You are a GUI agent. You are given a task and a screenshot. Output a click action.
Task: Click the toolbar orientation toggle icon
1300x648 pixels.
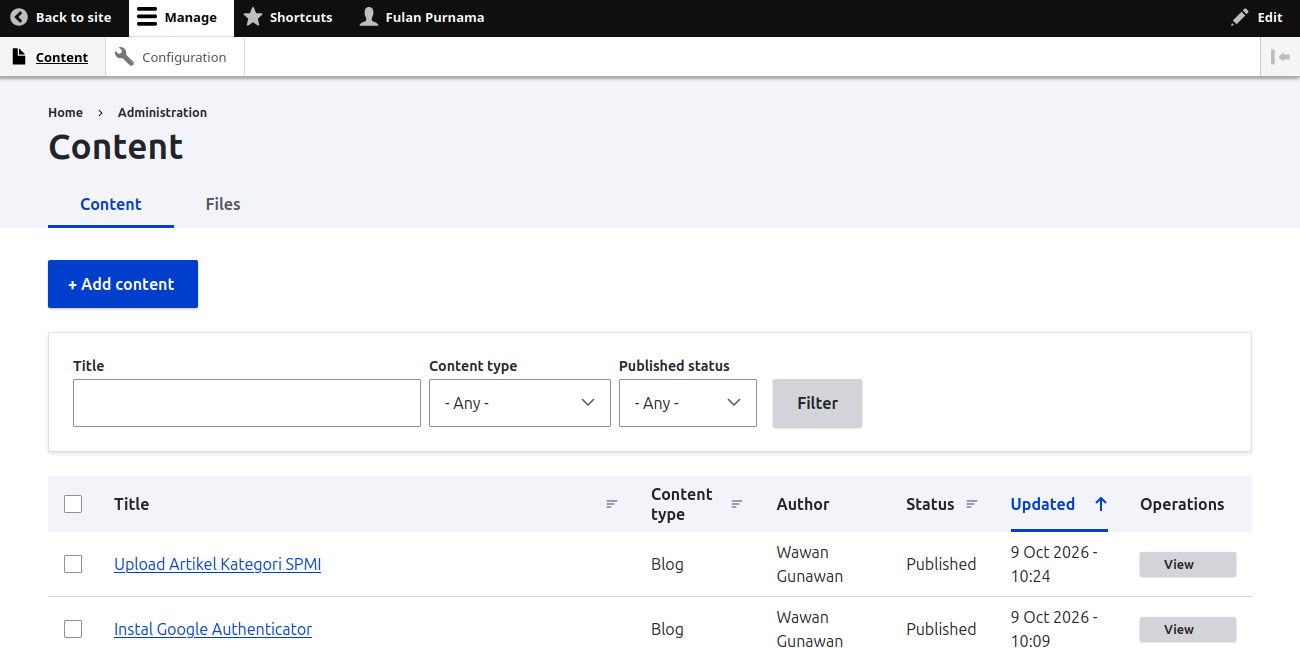pyautogui.click(x=1280, y=57)
